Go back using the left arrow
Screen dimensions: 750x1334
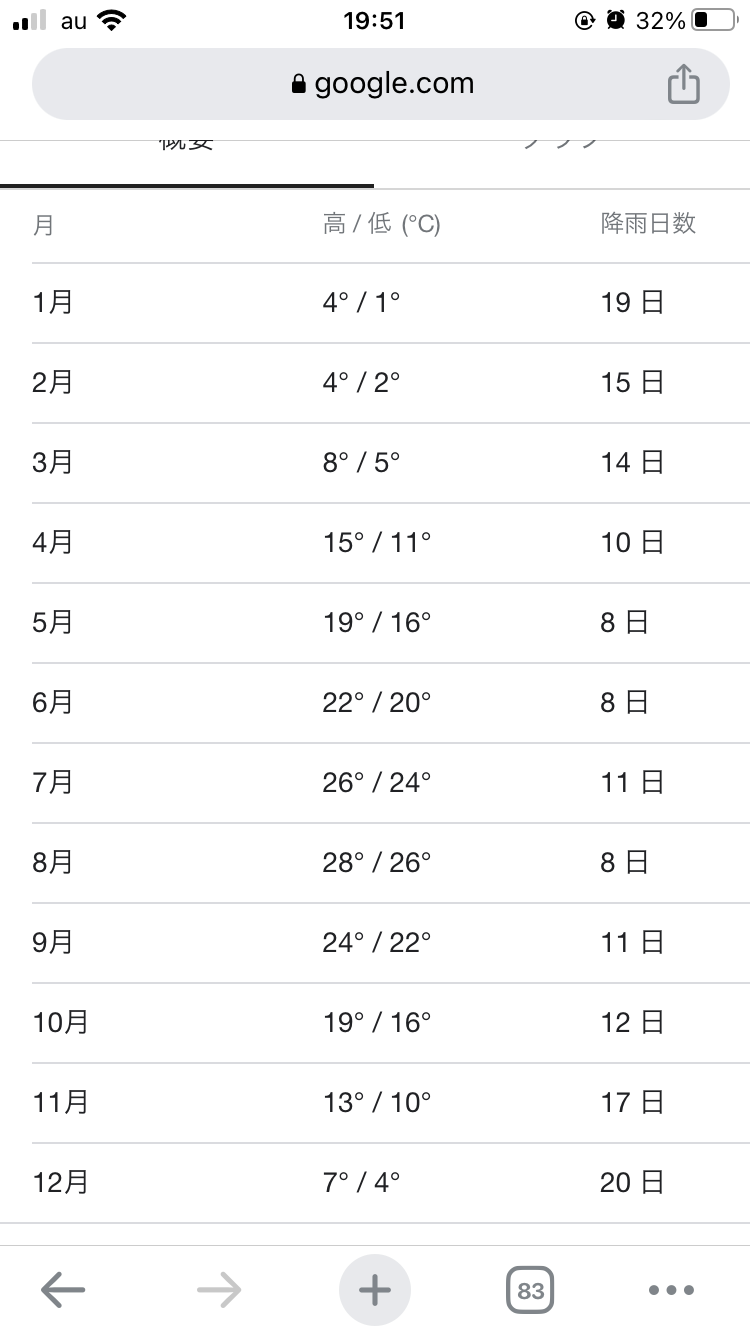63,1290
